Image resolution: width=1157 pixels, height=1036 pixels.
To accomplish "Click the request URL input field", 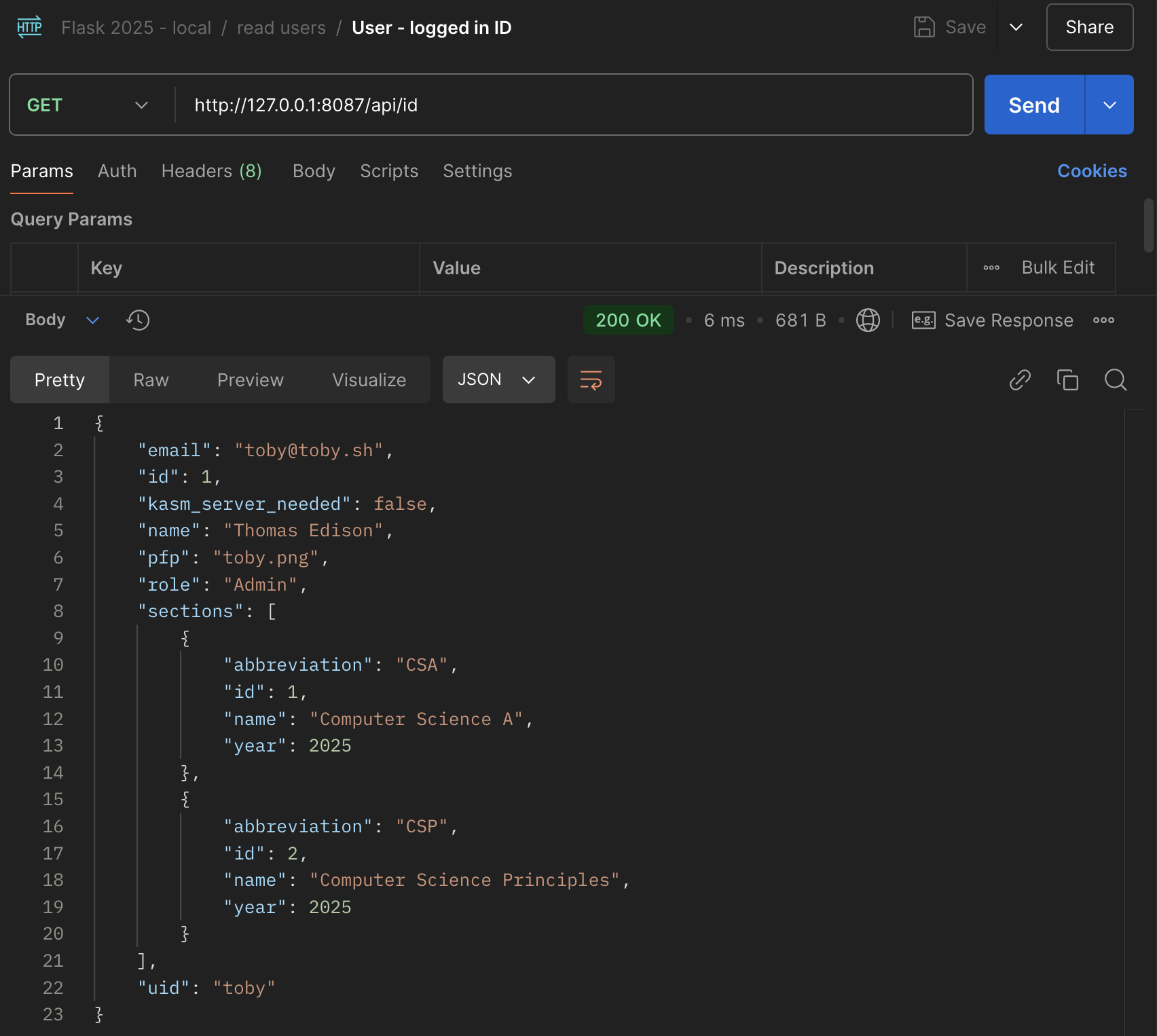I will tap(570, 105).
